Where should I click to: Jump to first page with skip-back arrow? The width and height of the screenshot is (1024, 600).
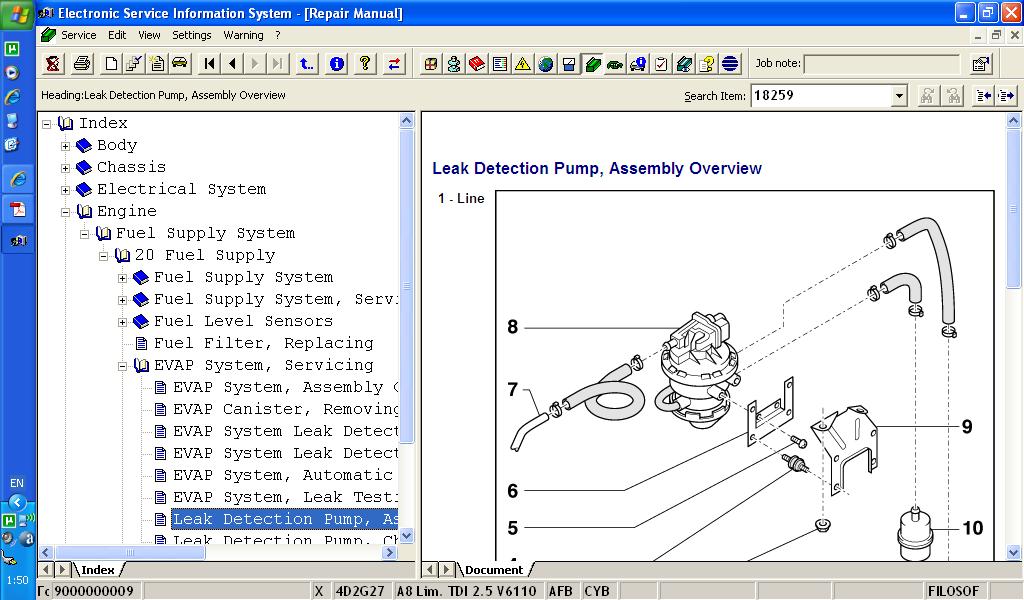(209, 64)
